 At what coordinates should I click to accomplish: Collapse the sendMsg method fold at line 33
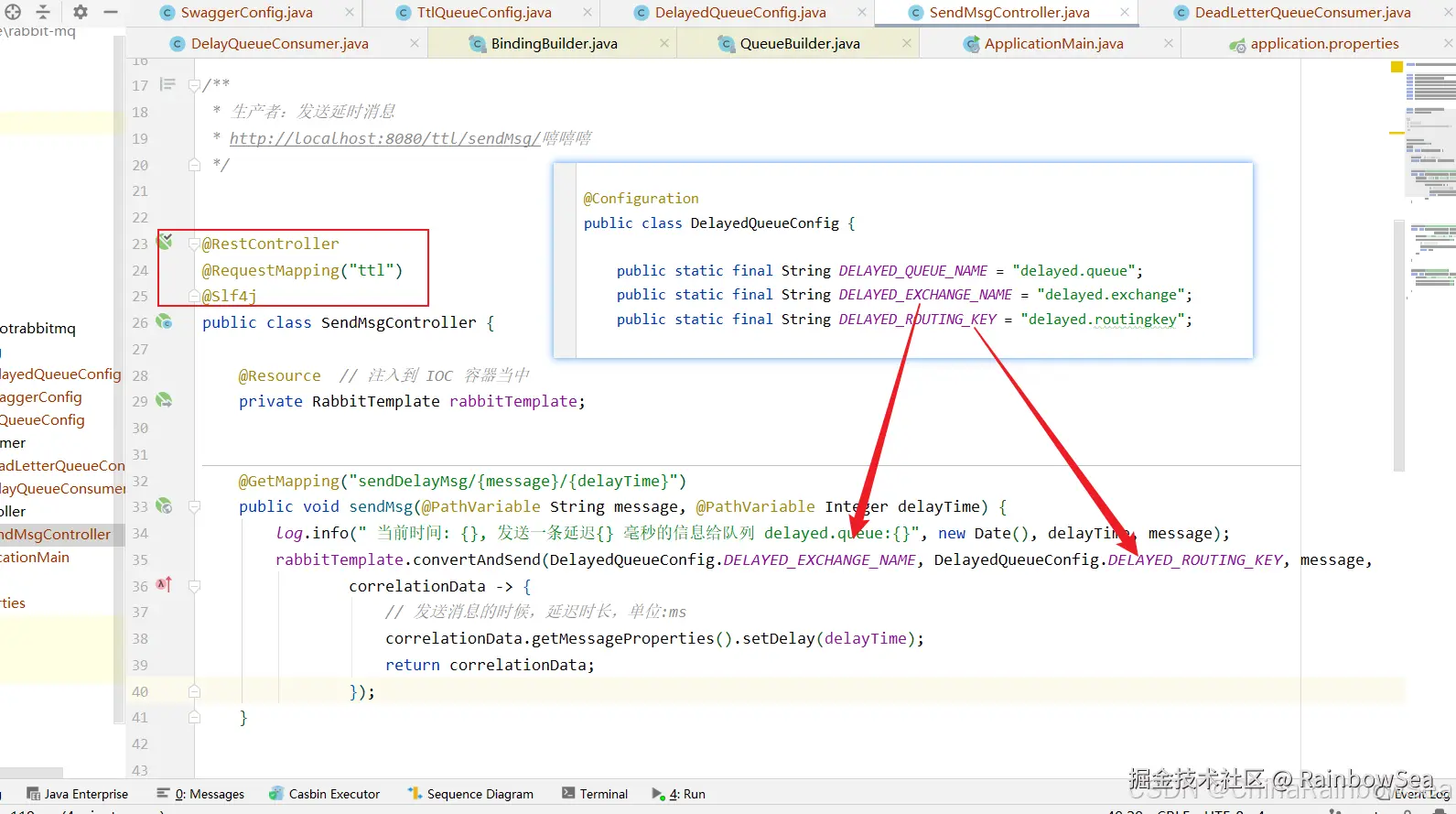tap(194, 506)
